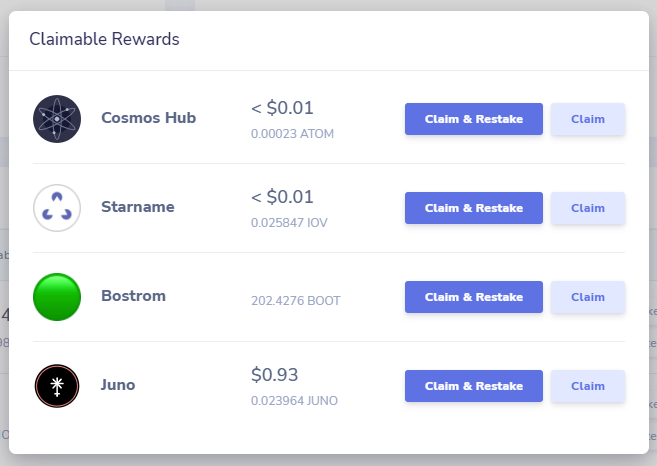Image resolution: width=657 pixels, height=466 pixels.
Task: Click the green Bostrom circle icon
Action: [57, 297]
